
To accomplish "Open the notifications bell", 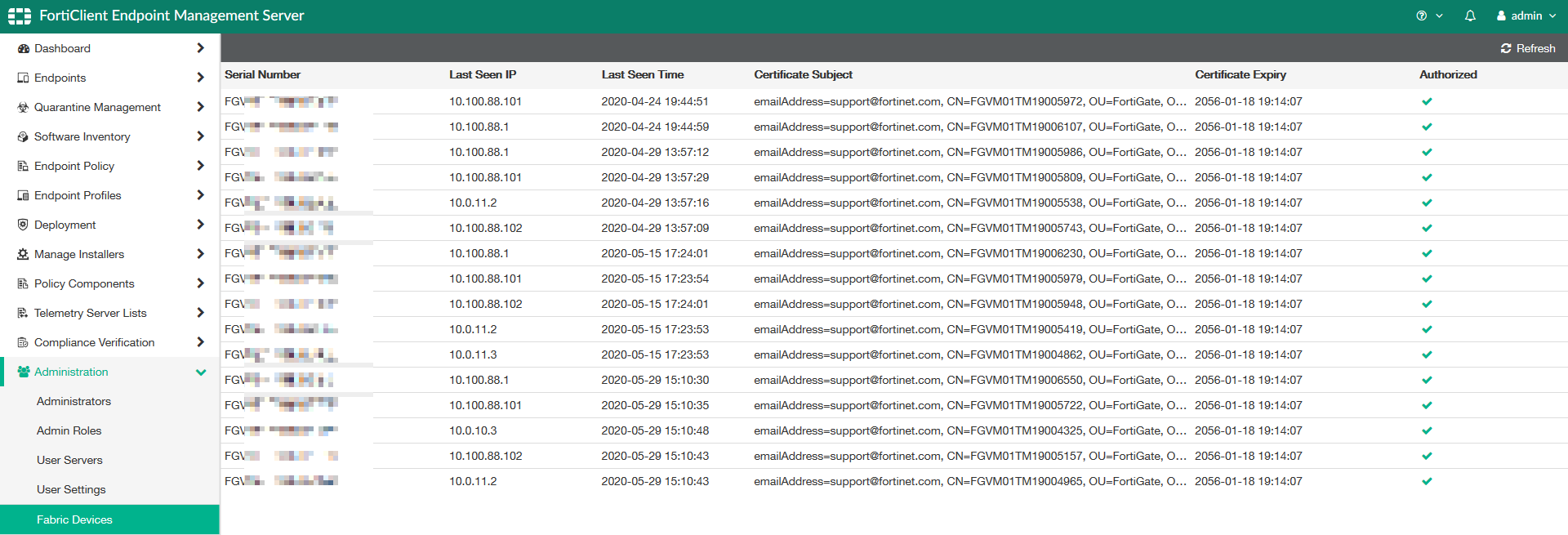I will (x=1470, y=16).
